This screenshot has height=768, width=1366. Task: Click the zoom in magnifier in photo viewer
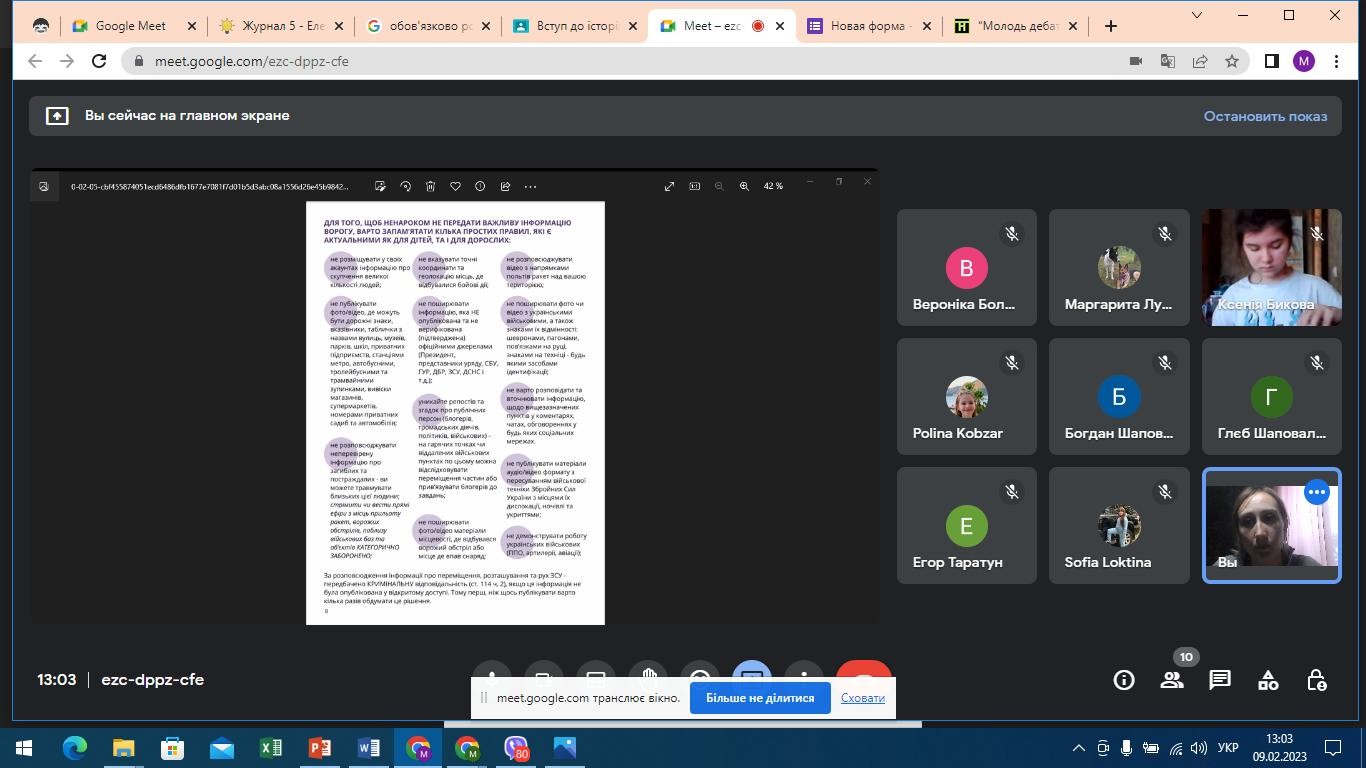pyautogui.click(x=744, y=186)
